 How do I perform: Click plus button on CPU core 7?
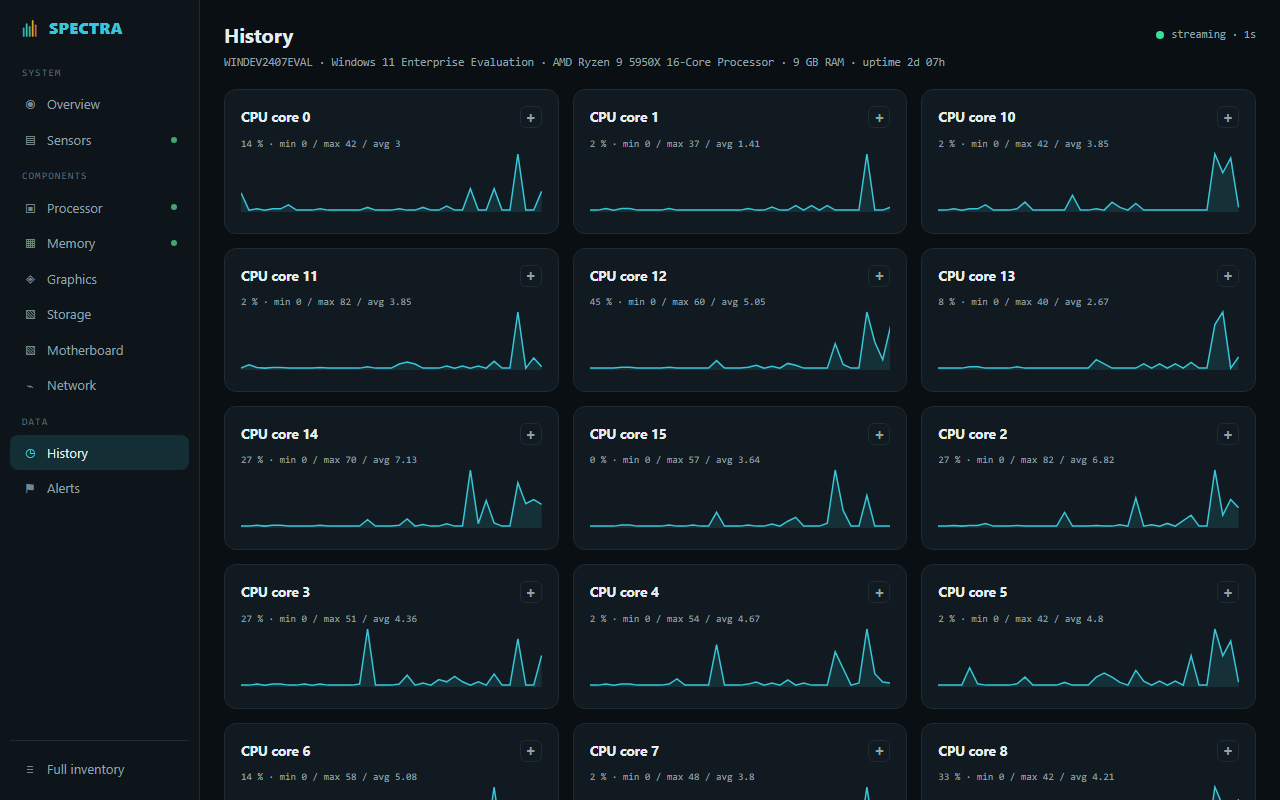point(879,751)
